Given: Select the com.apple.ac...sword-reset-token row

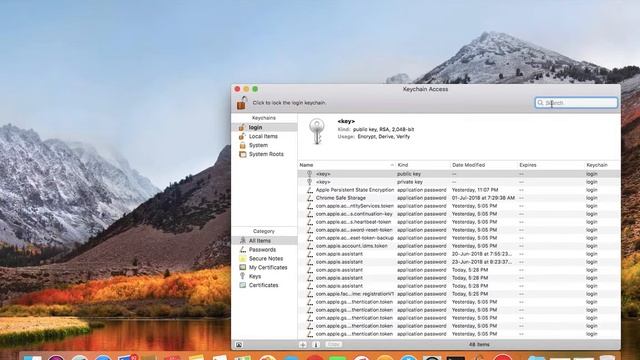Looking at the screenshot, I should point(459,230).
